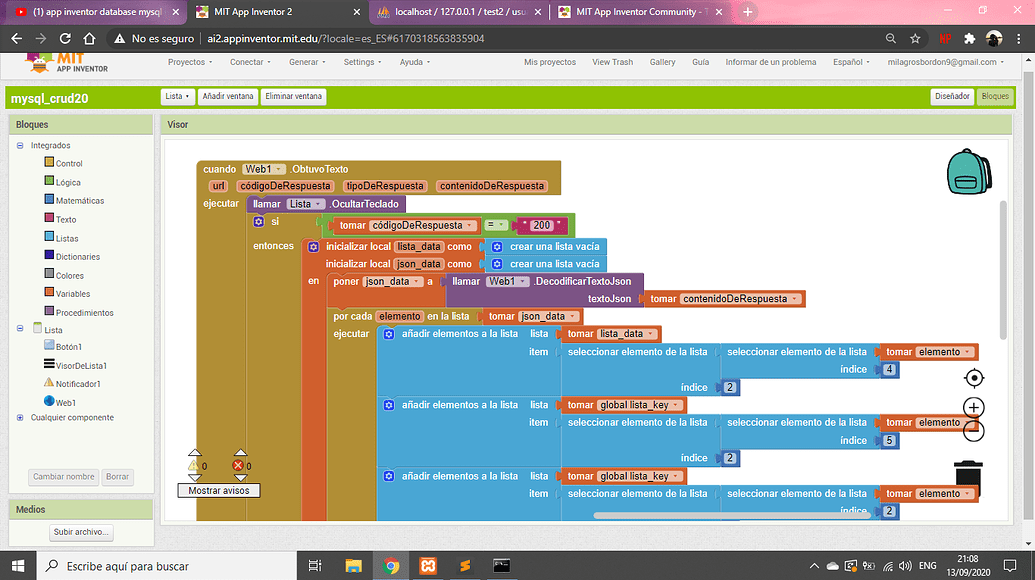Click the Windows taskbar search field

(x=170, y=566)
